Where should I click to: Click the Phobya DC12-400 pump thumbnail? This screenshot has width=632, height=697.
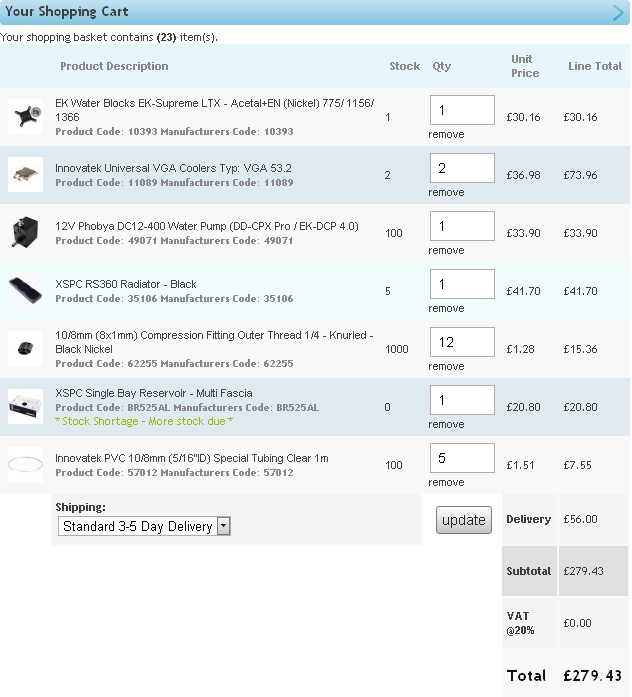pos(26,232)
